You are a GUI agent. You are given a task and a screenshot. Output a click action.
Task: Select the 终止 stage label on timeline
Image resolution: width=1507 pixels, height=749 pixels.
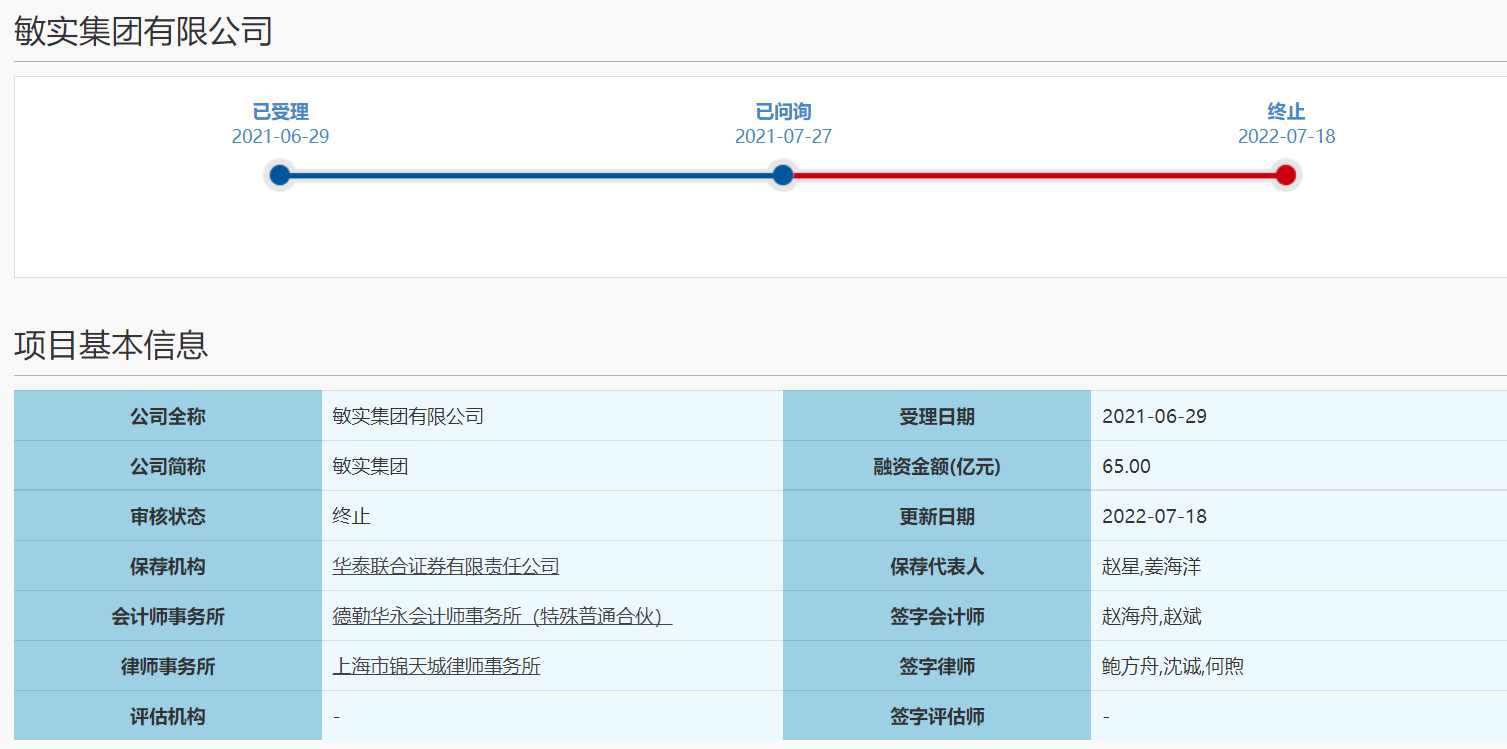pyautogui.click(x=1286, y=112)
